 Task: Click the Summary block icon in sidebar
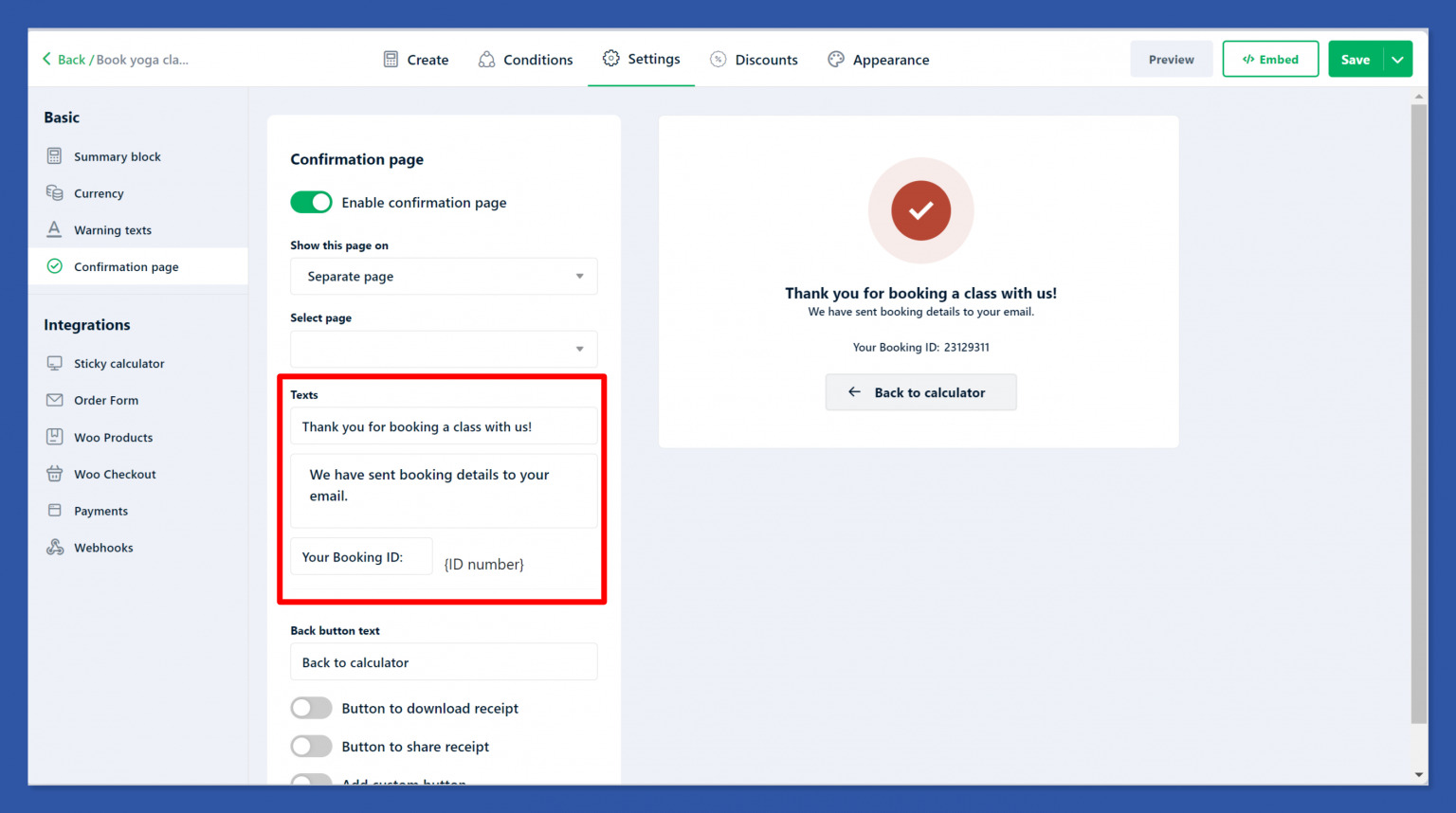coord(55,156)
